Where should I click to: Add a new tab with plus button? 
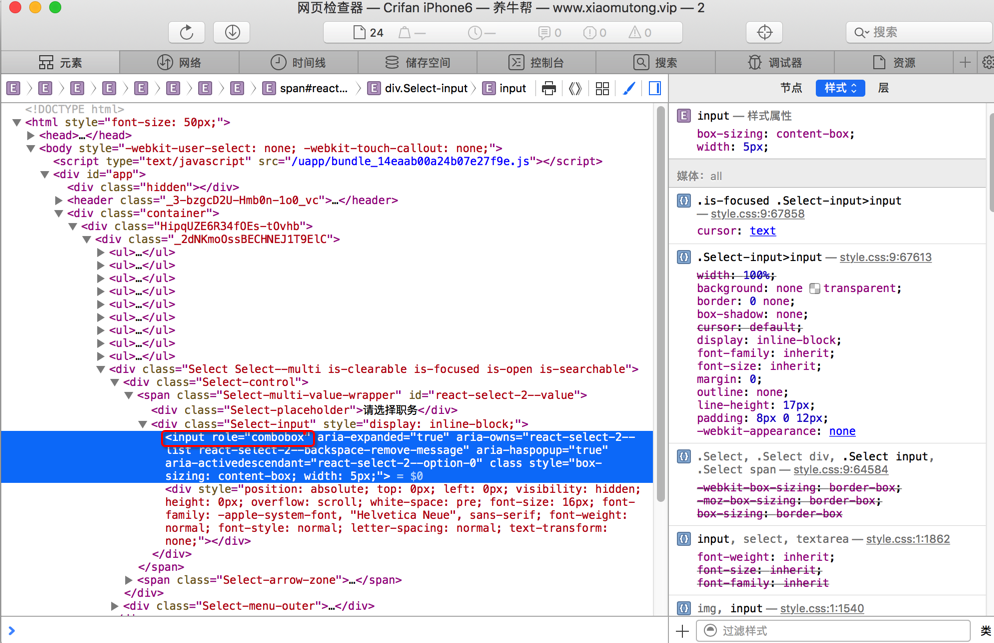[965, 62]
